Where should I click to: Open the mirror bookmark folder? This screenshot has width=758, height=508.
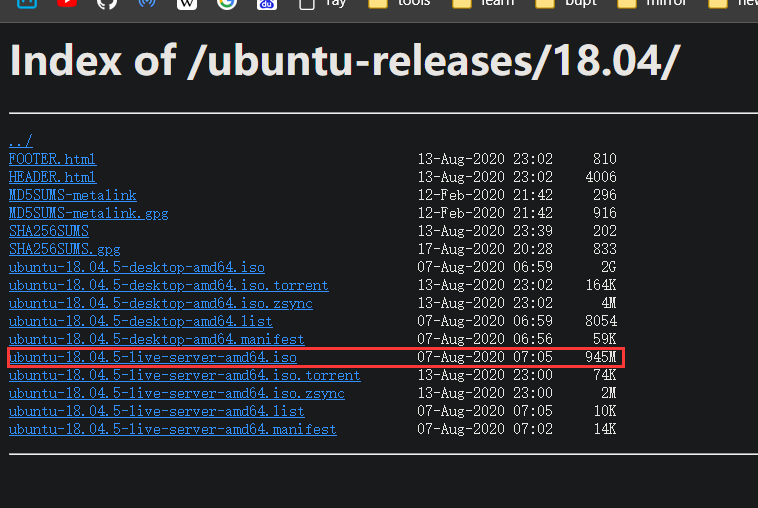click(652, 3)
